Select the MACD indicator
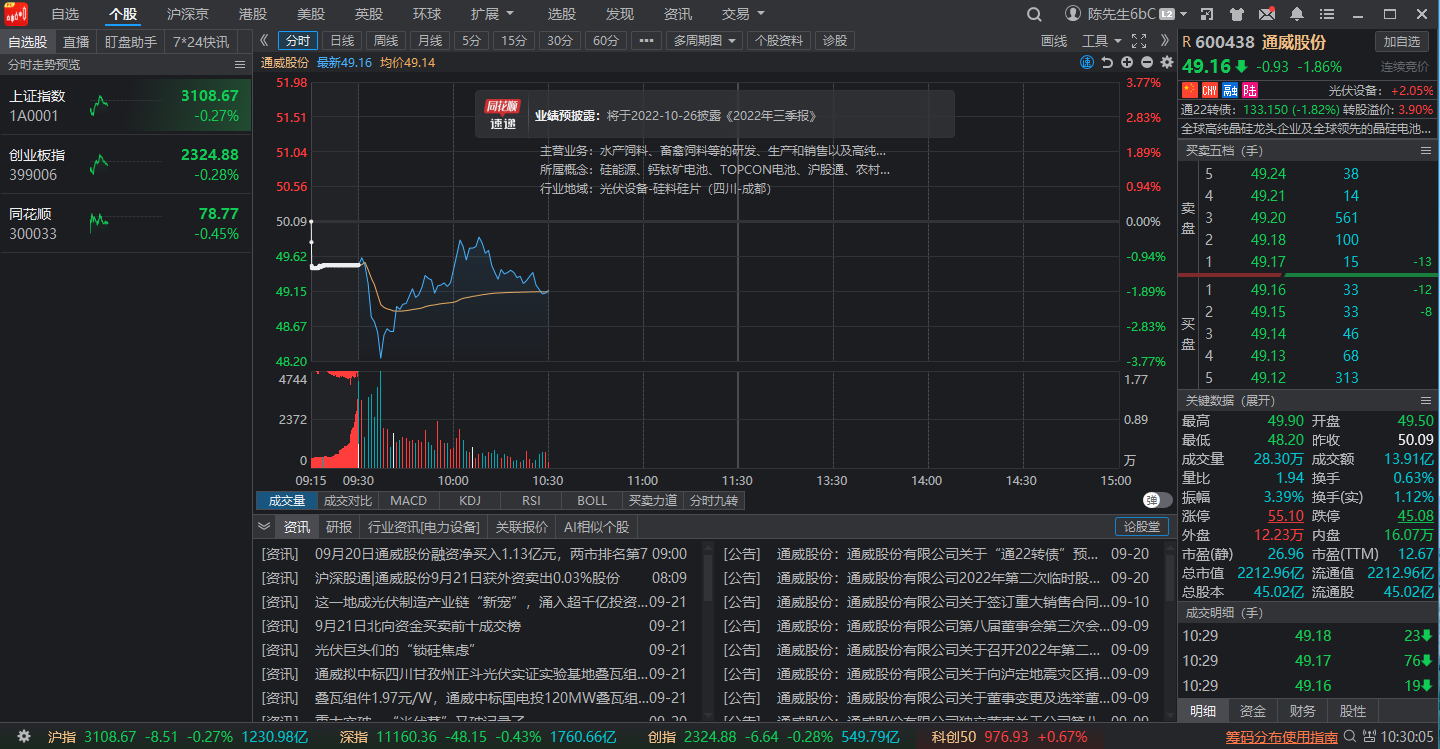 point(408,501)
